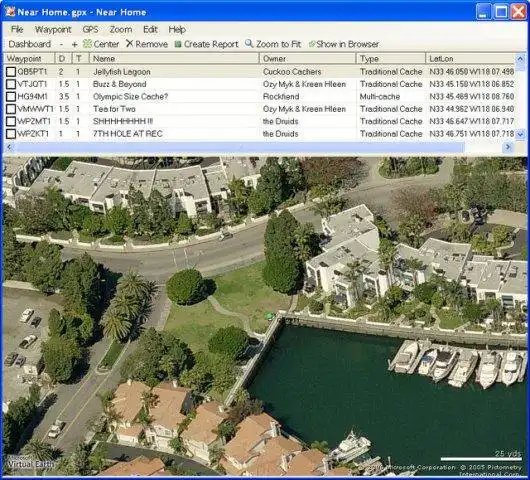Screen dimensions: 530x480
Task: Click the horizontal scroll left arrow
Action: (9, 147)
